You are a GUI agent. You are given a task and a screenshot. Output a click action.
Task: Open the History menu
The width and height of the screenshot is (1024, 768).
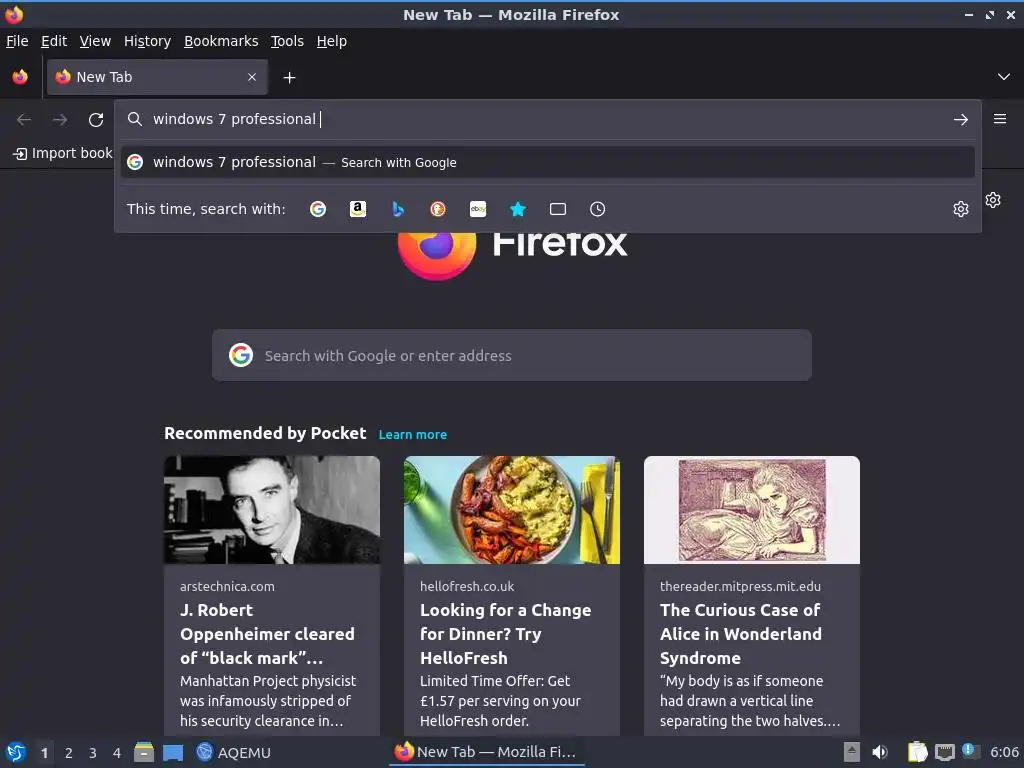click(x=147, y=41)
